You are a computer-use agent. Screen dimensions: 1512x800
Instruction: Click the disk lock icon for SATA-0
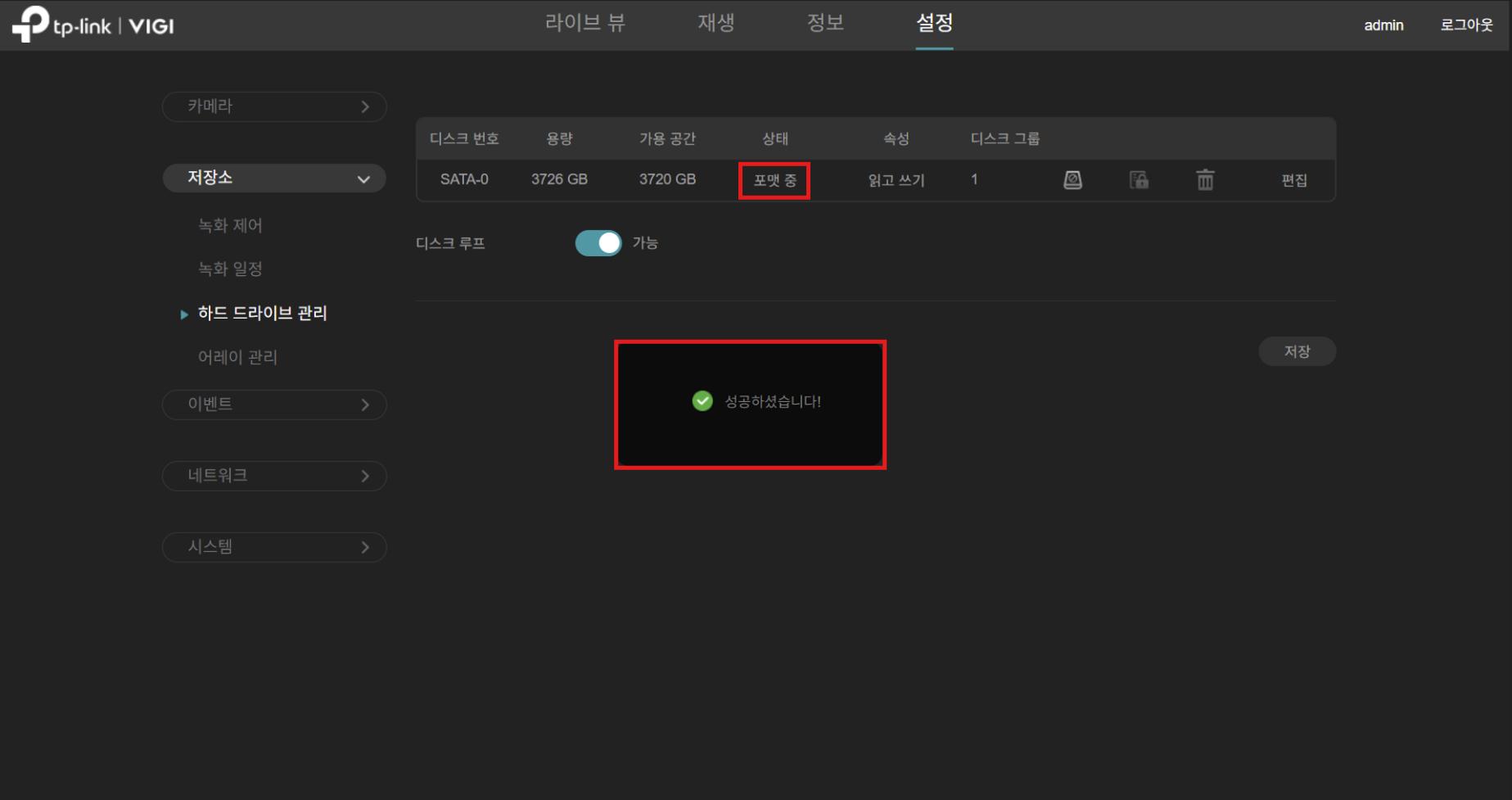(x=1139, y=180)
